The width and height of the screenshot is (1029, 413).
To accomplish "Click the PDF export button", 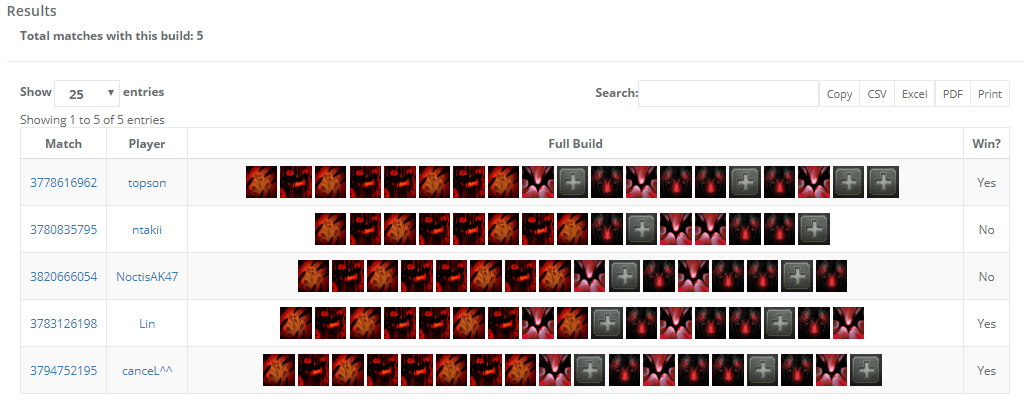I will click(952, 94).
